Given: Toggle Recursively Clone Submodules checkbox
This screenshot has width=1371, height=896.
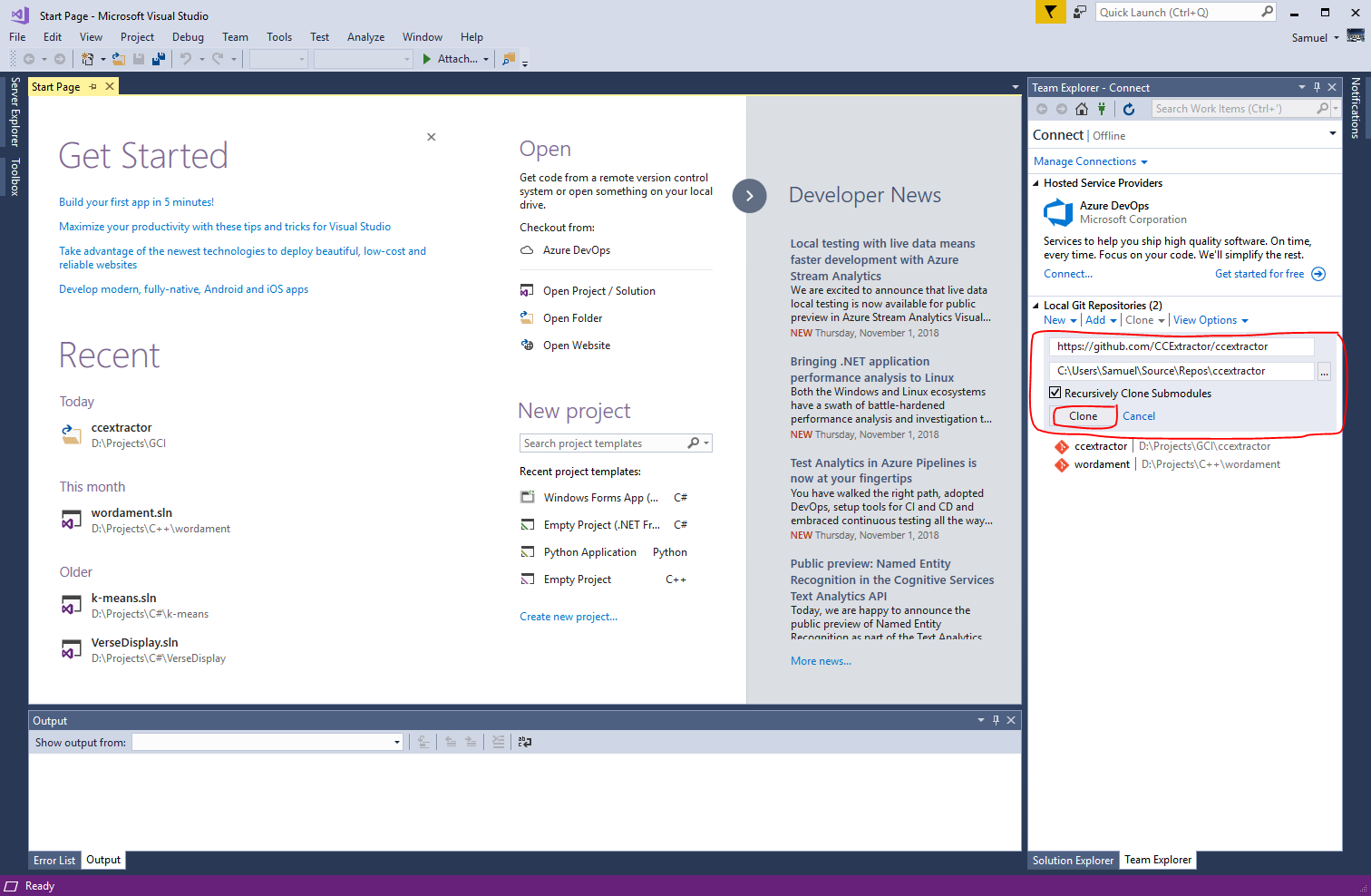Looking at the screenshot, I should pos(1055,393).
